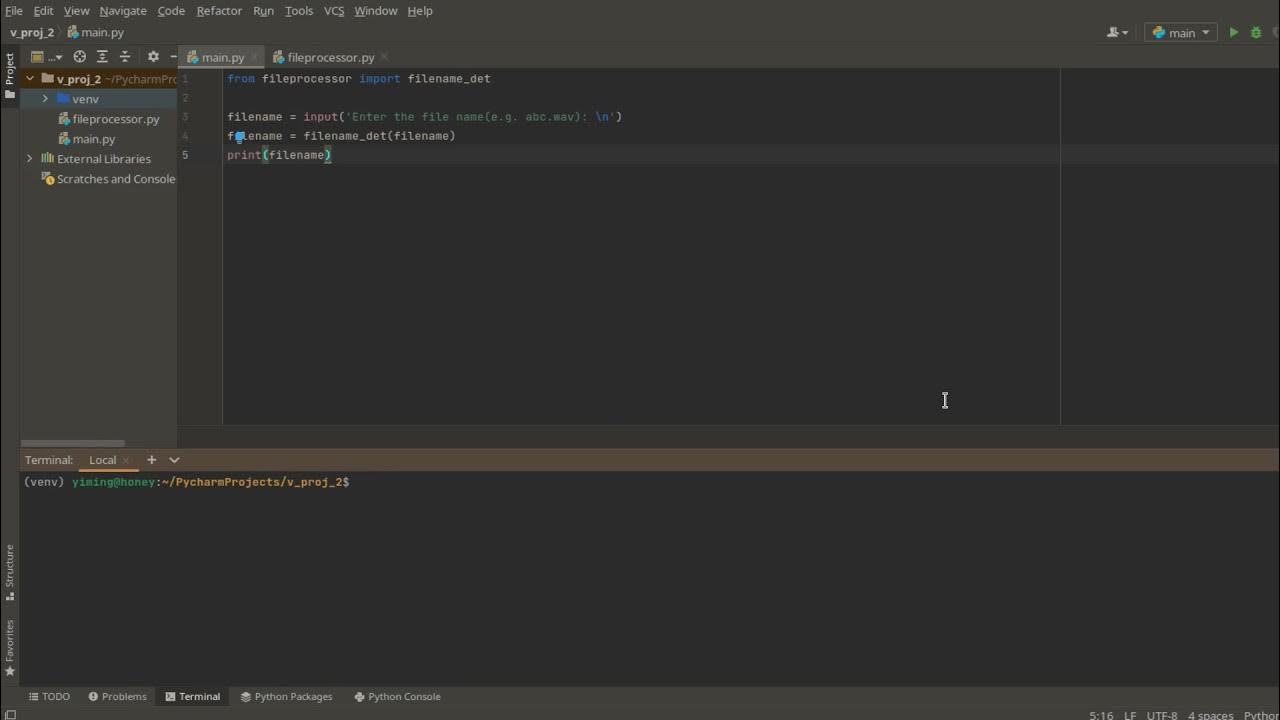Click the horizontal scrollbar of the Project panel
This screenshot has width=1280, height=720.
72,443
